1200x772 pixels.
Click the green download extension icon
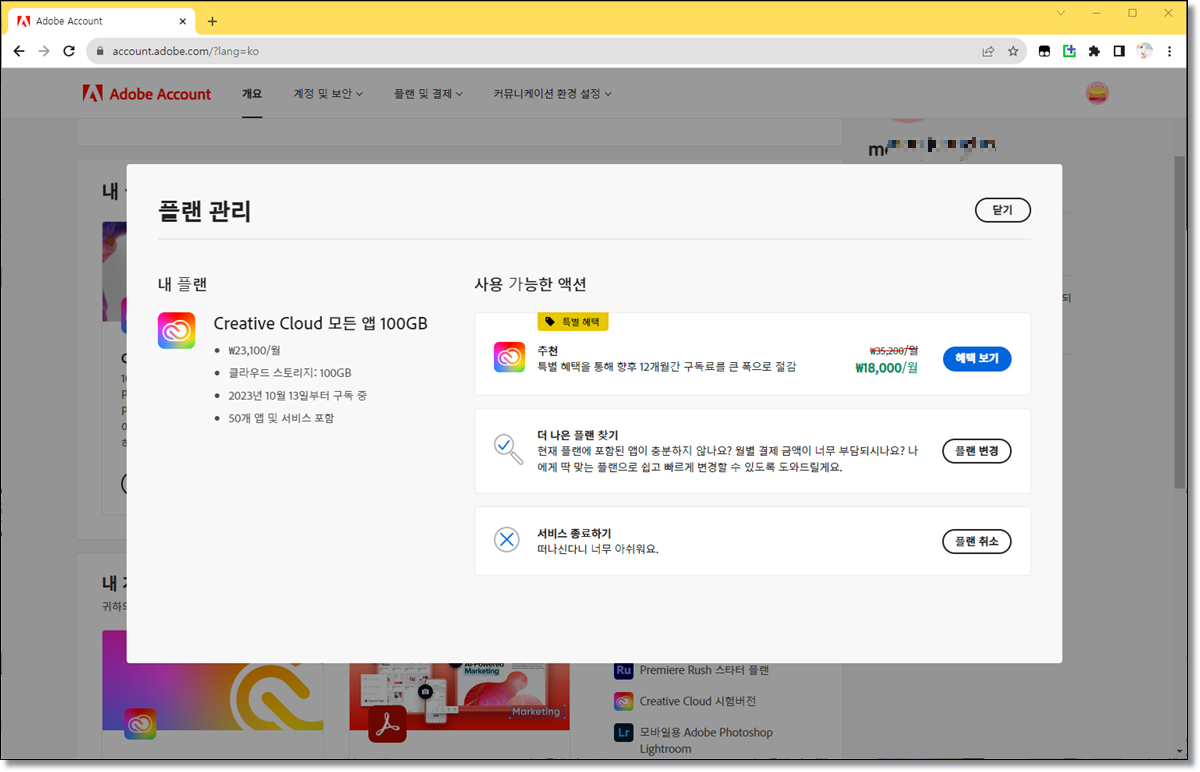1069,51
